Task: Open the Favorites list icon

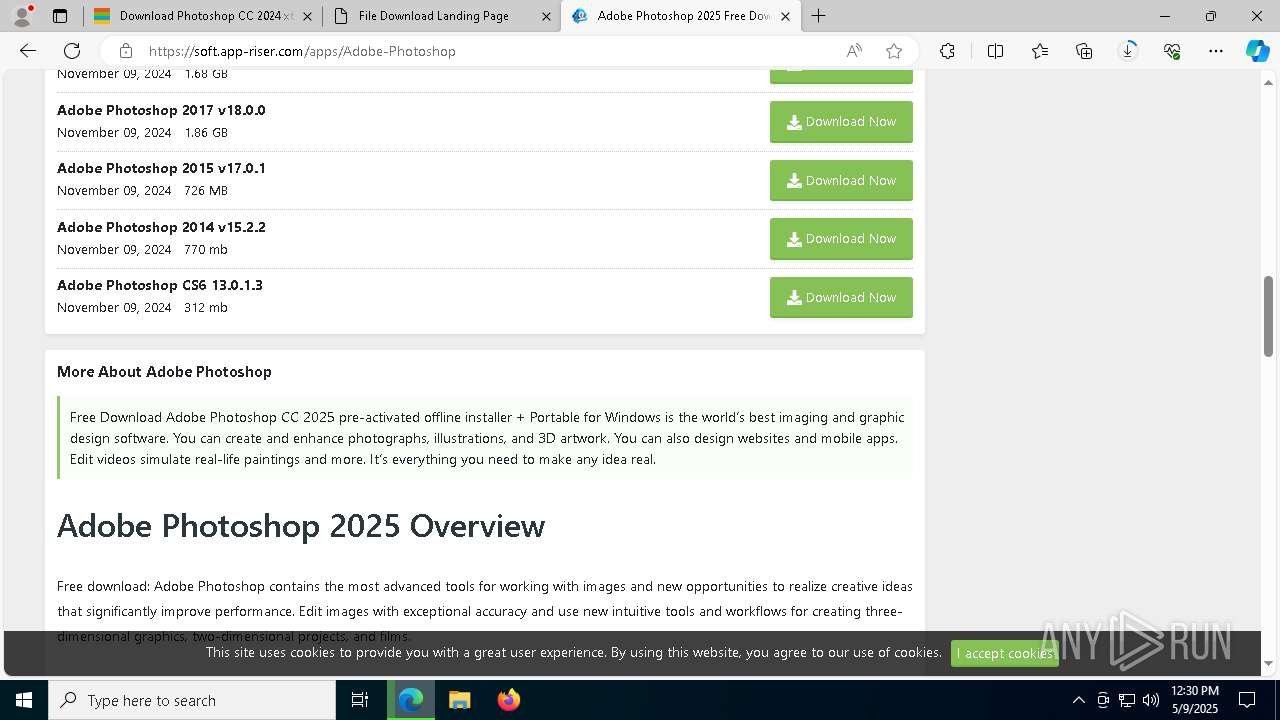Action: click(x=1040, y=51)
